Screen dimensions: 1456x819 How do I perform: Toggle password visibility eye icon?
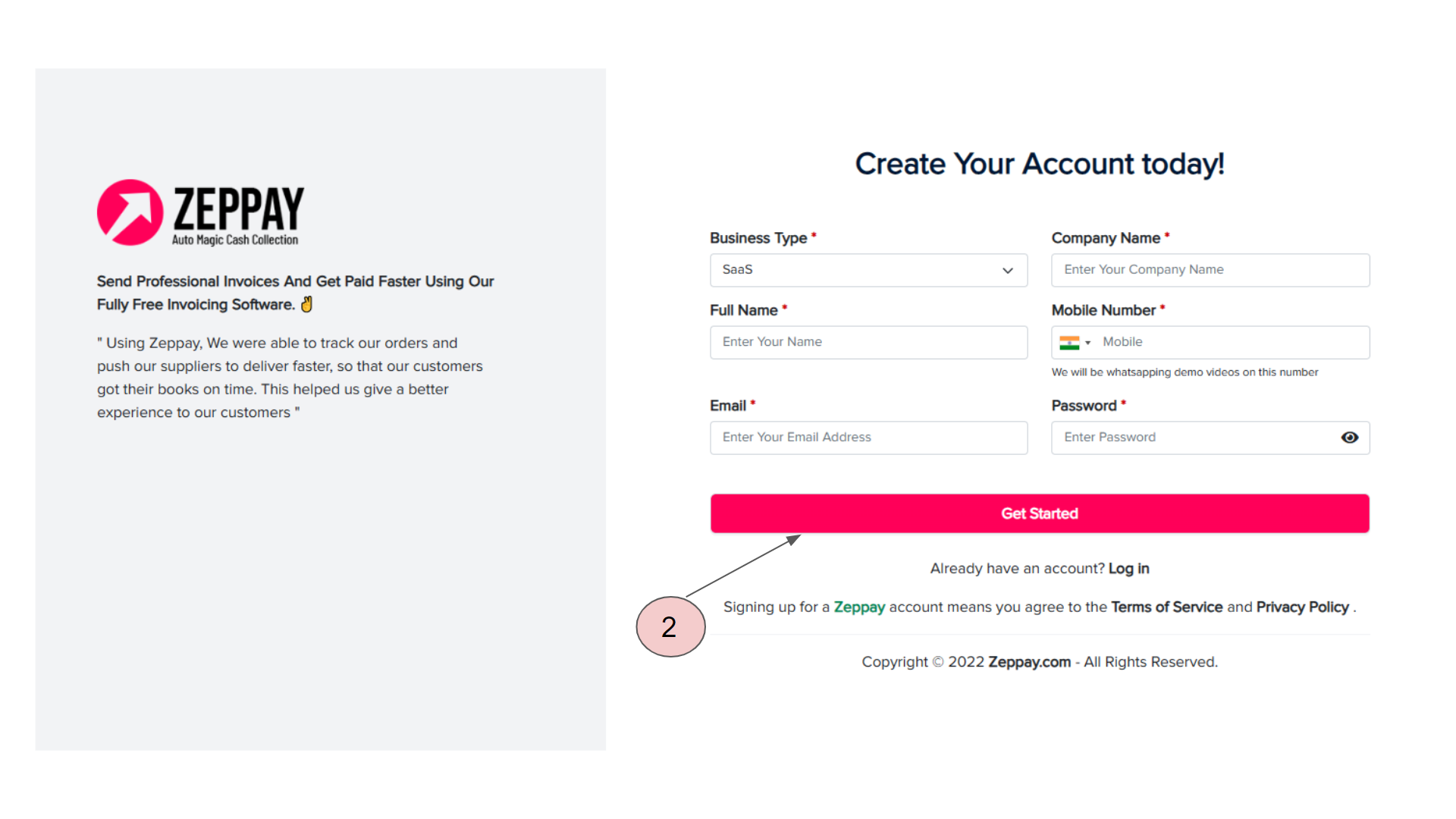pyautogui.click(x=1349, y=438)
